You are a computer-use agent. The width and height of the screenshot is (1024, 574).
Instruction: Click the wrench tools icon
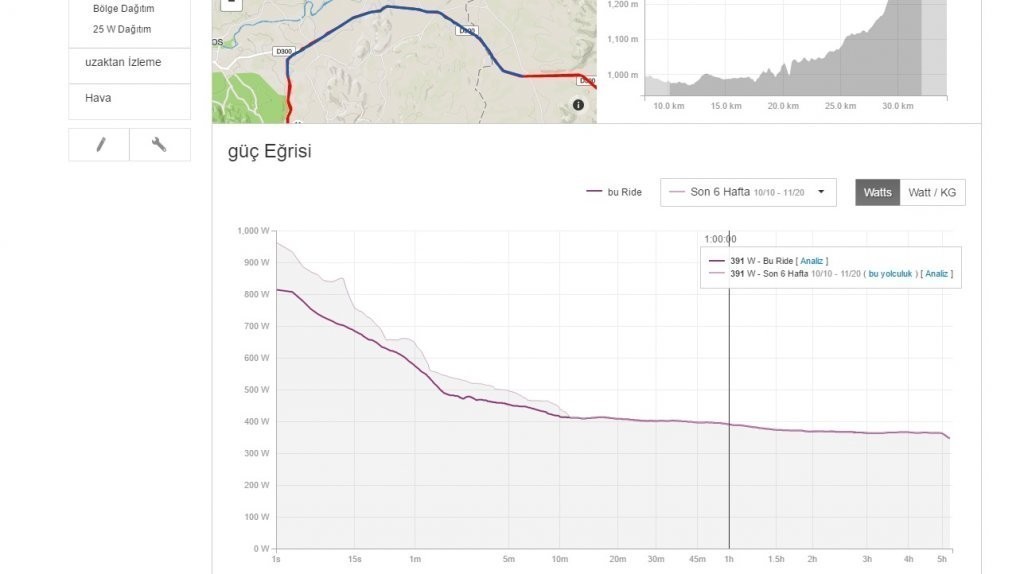tap(159, 145)
